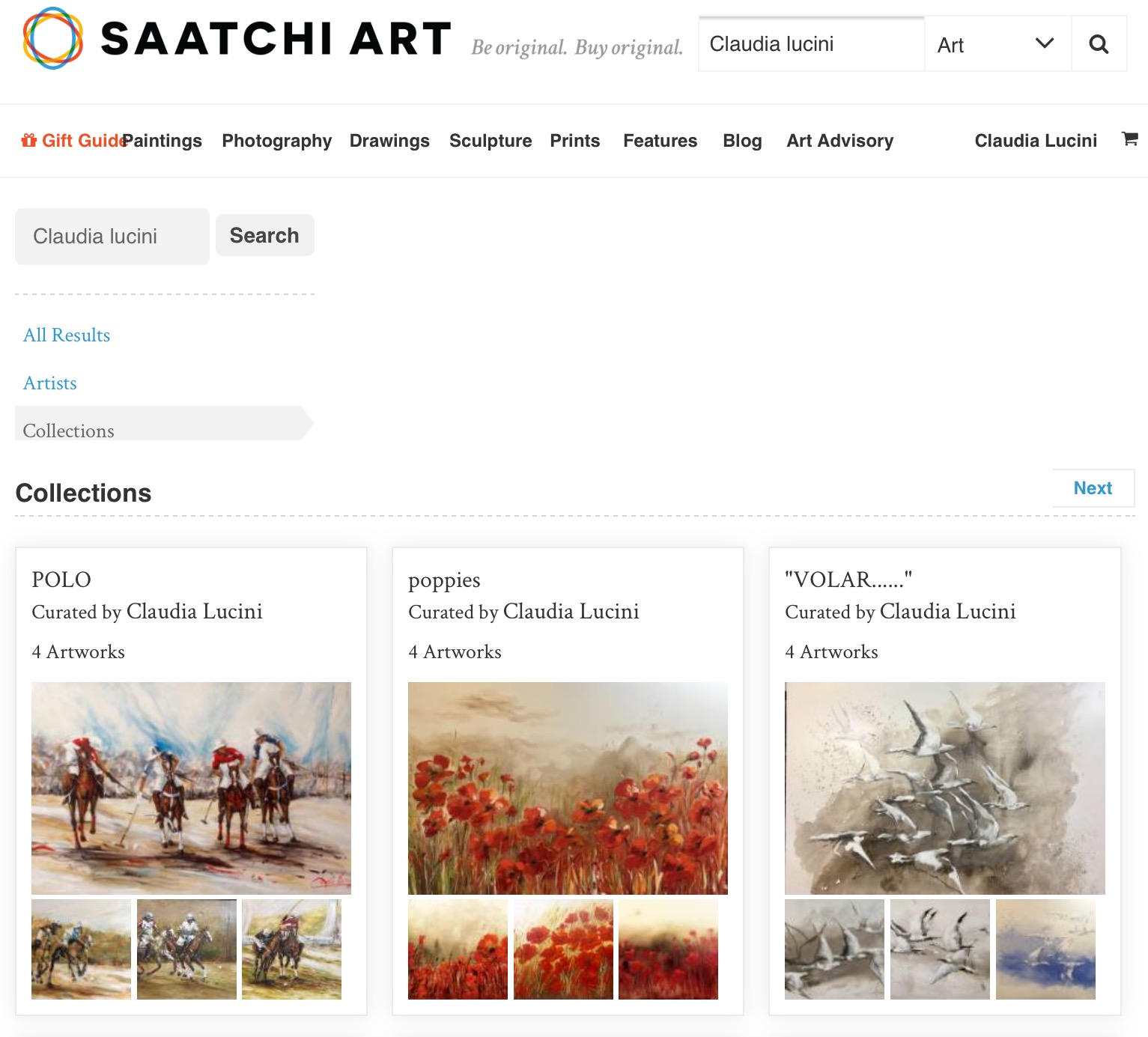Image resolution: width=1148 pixels, height=1037 pixels.
Task: Open the Claudia Lucini account menu
Action: point(1036,141)
